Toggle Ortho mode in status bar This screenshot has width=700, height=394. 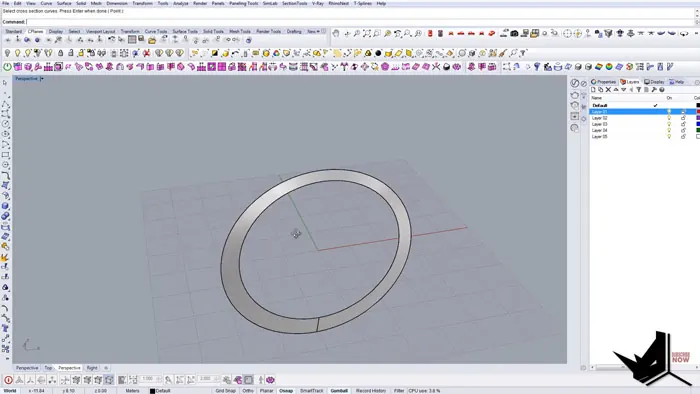[x=248, y=391]
